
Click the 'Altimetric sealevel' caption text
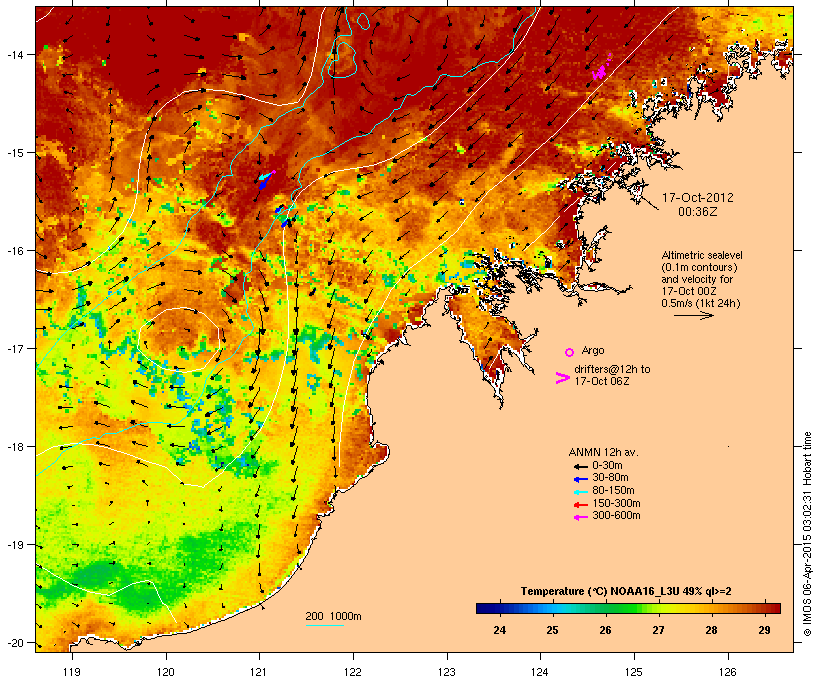coord(702,255)
